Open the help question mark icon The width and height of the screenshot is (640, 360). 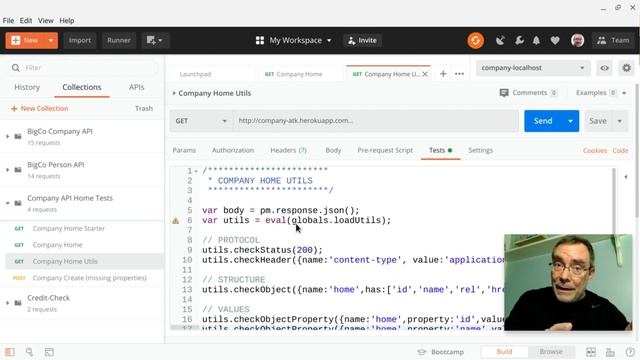(630, 352)
